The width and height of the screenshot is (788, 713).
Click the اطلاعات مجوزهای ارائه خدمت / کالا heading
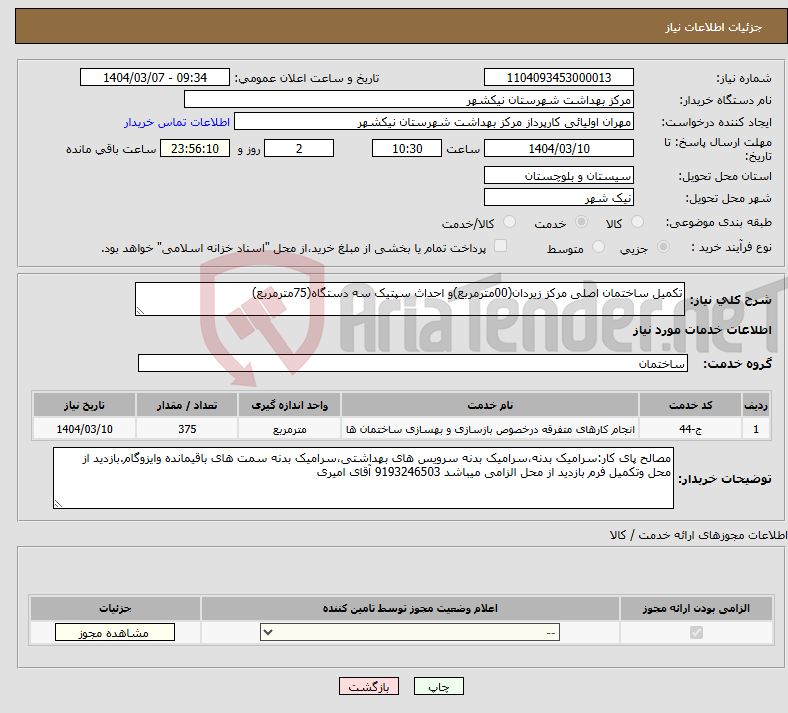click(x=699, y=535)
